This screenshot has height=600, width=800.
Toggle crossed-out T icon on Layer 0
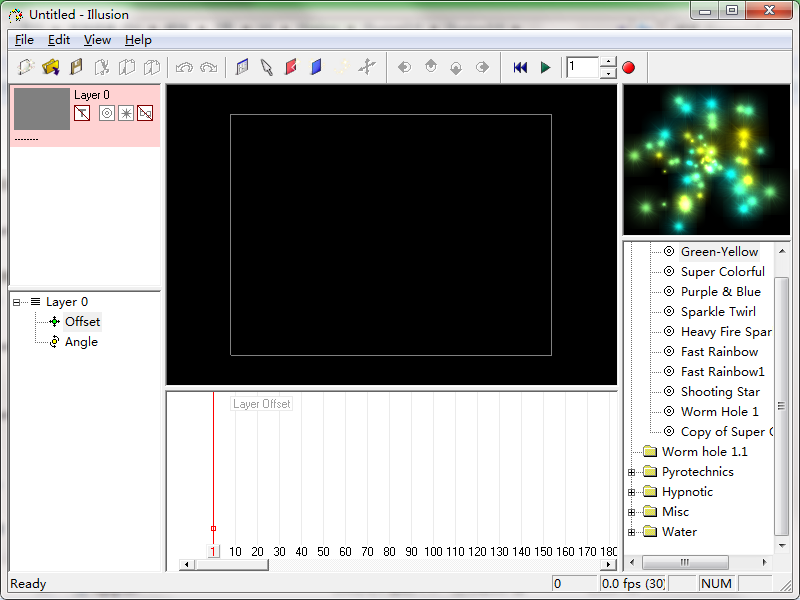click(82, 114)
